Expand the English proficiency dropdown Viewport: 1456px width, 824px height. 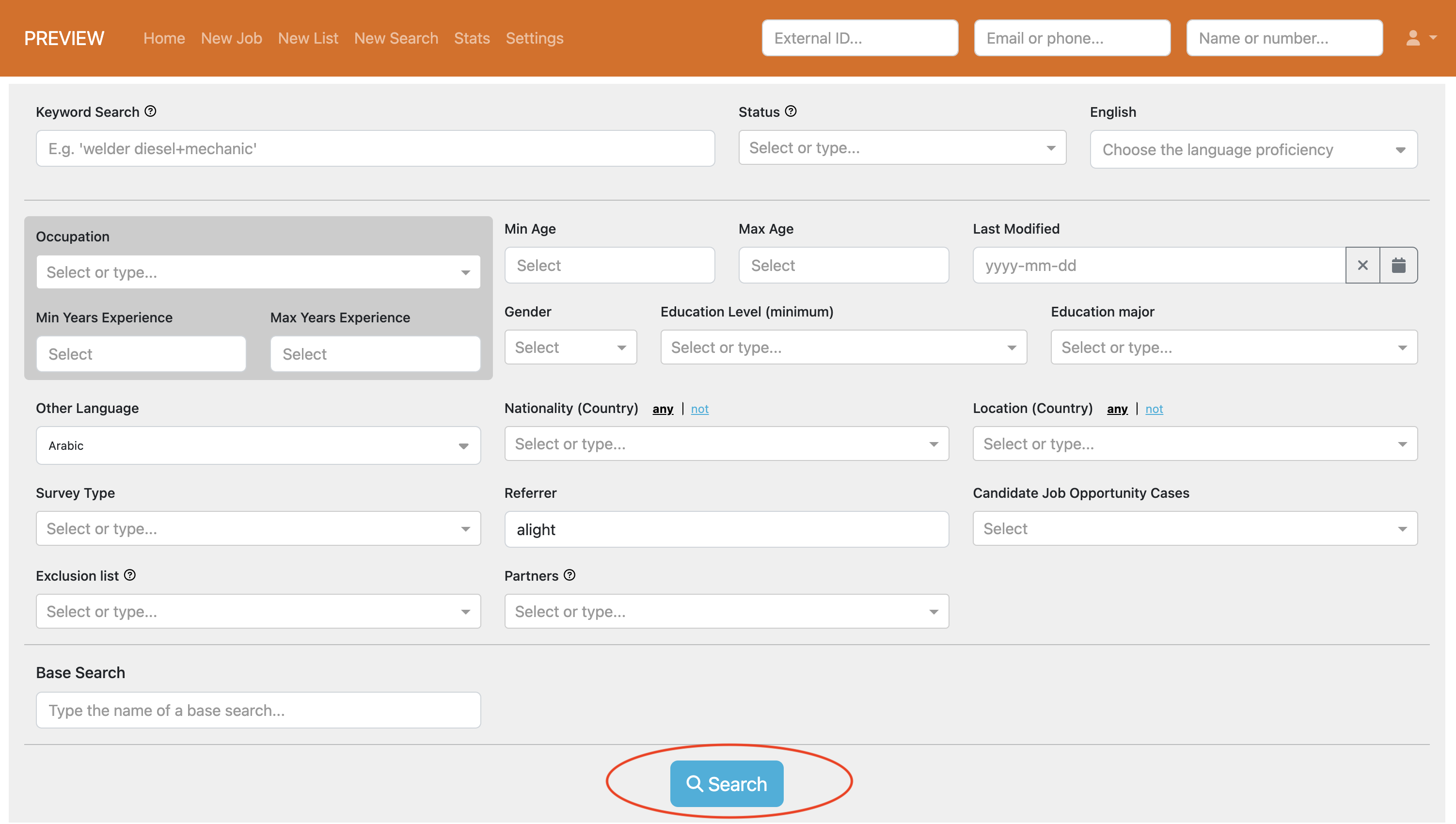[1253, 149]
